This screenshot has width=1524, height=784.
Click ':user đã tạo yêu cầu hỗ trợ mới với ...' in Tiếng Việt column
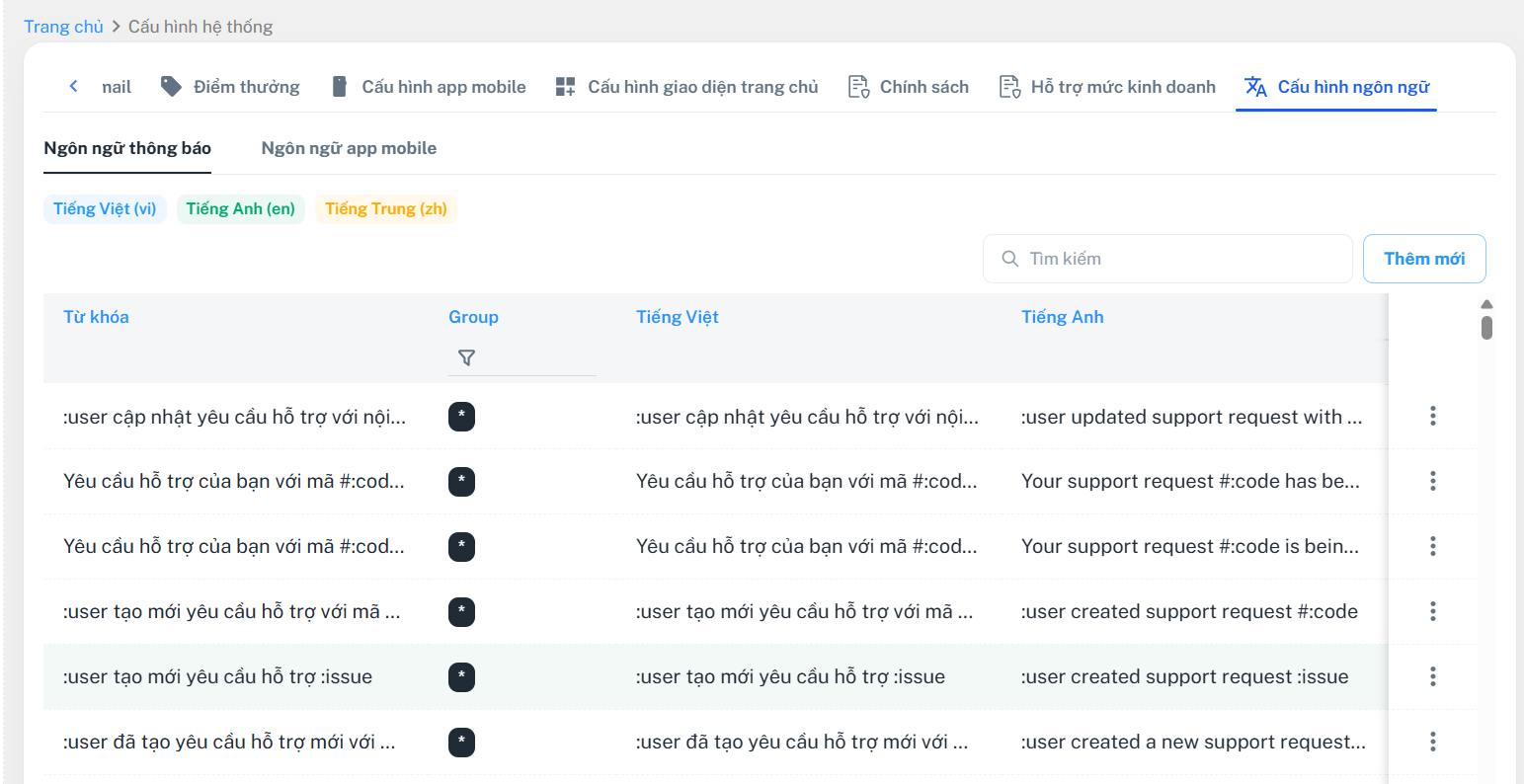[x=802, y=743]
